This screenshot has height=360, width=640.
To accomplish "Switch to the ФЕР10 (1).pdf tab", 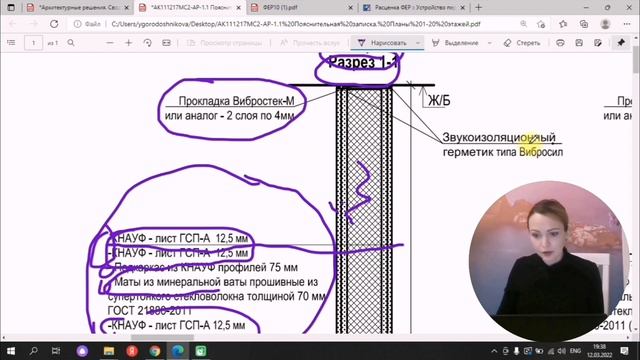I will click(302, 8).
